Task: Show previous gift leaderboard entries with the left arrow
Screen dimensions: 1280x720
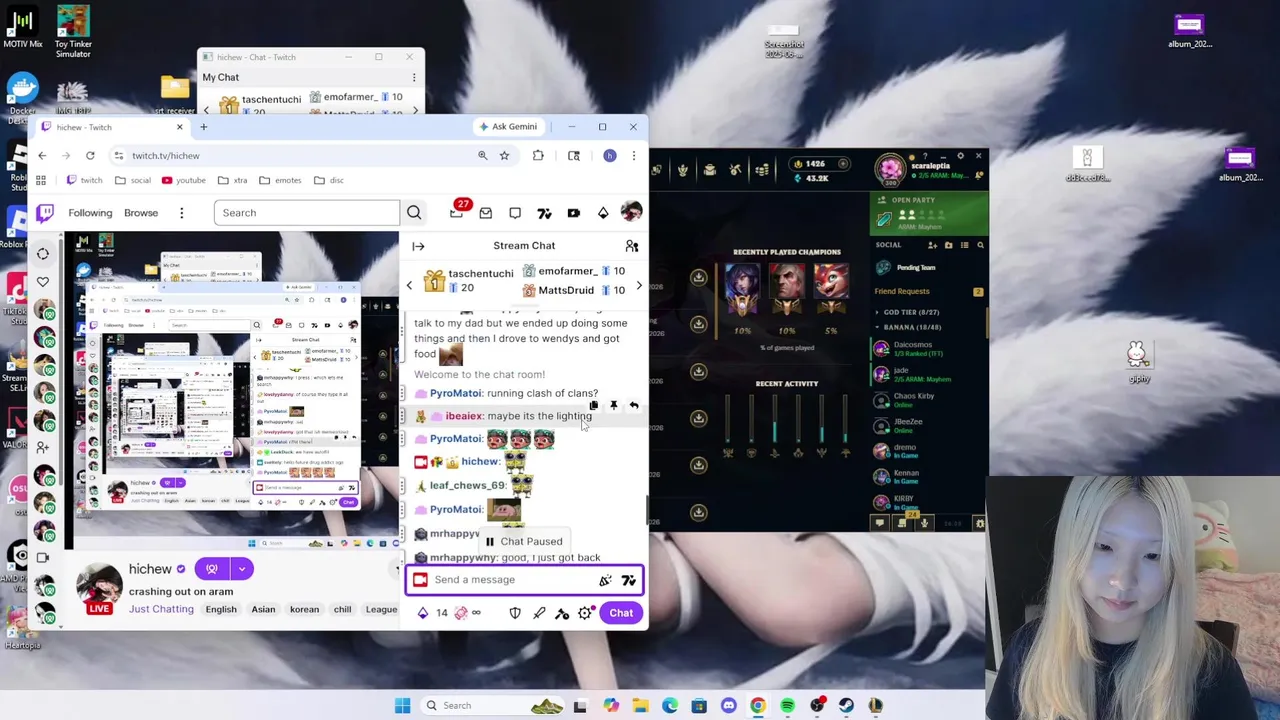Action: pos(409,285)
